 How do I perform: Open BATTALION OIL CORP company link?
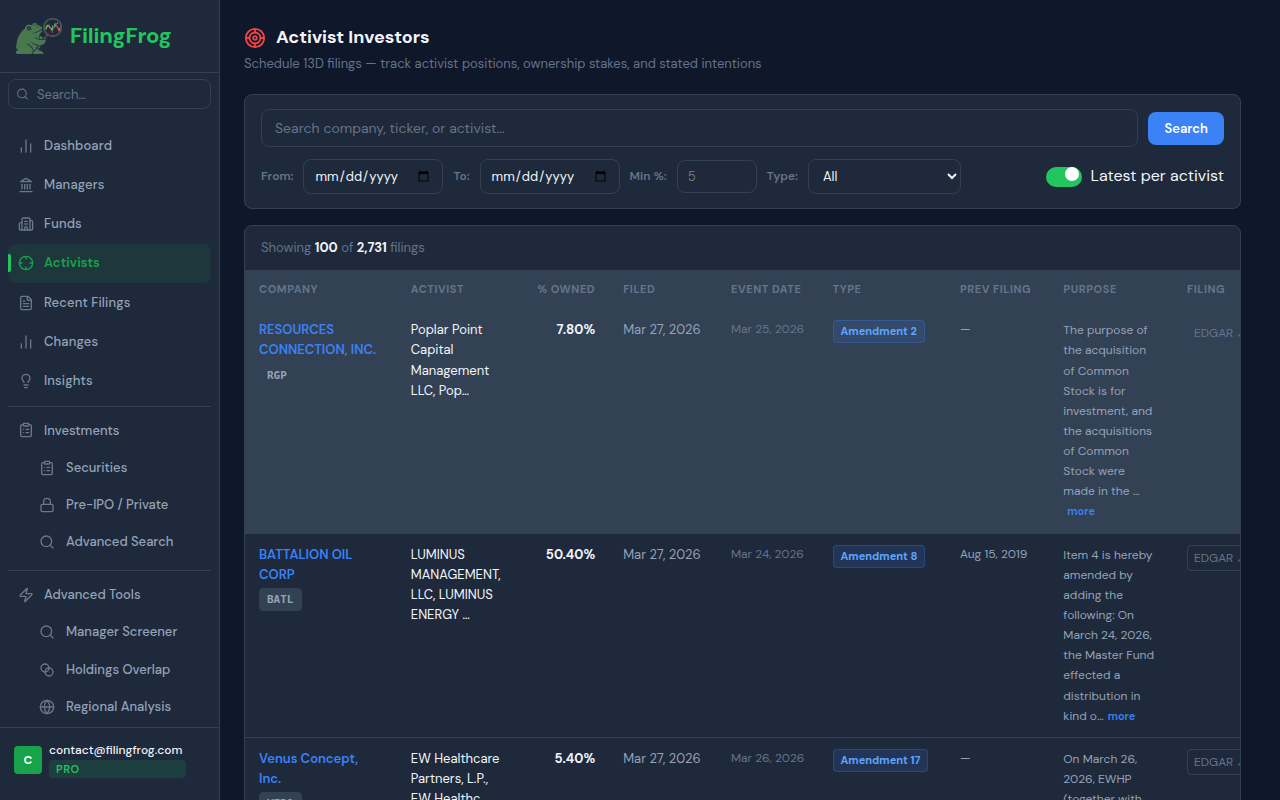pyautogui.click(x=305, y=564)
